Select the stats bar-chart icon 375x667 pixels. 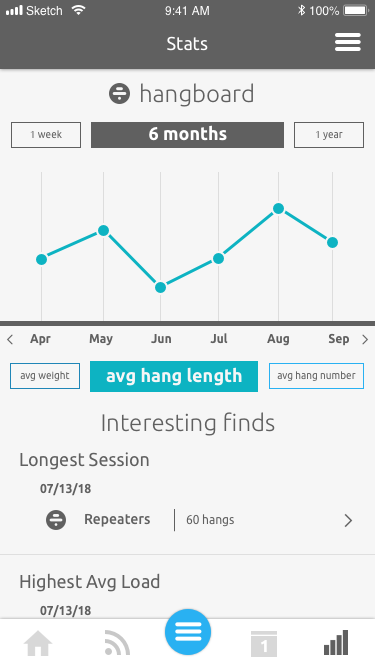pyautogui.click(x=336, y=643)
